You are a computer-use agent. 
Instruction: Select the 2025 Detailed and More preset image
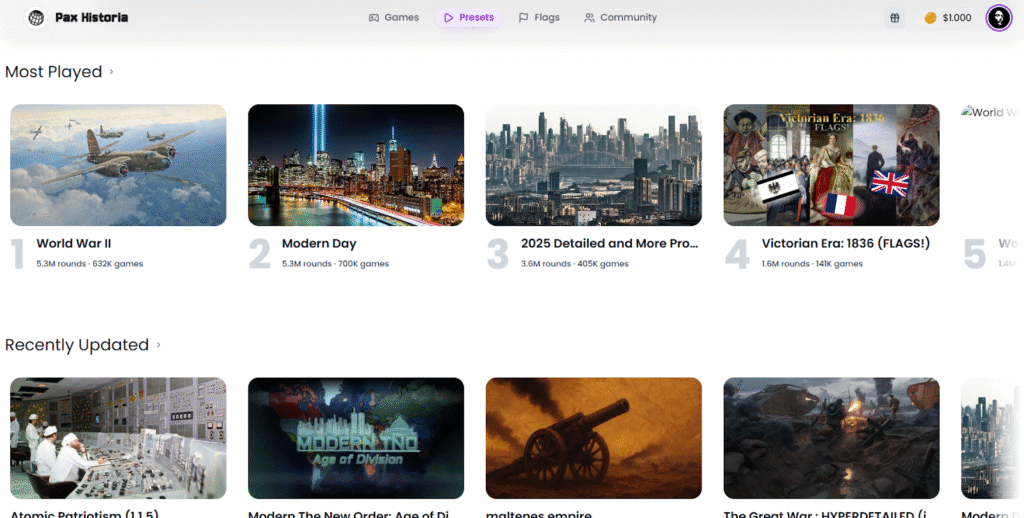pyautogui.click(x=593, y=165)
